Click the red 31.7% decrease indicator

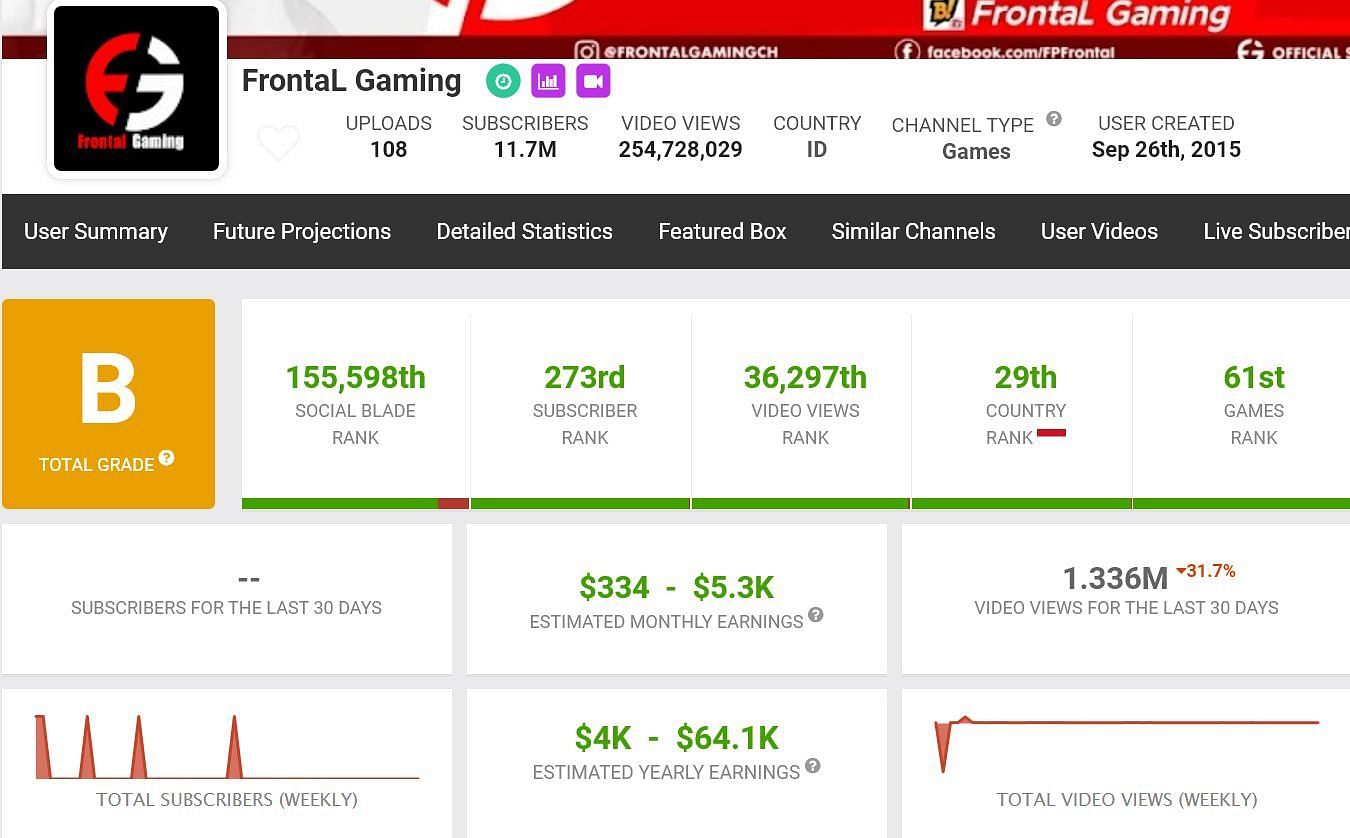click(1206, 571)
